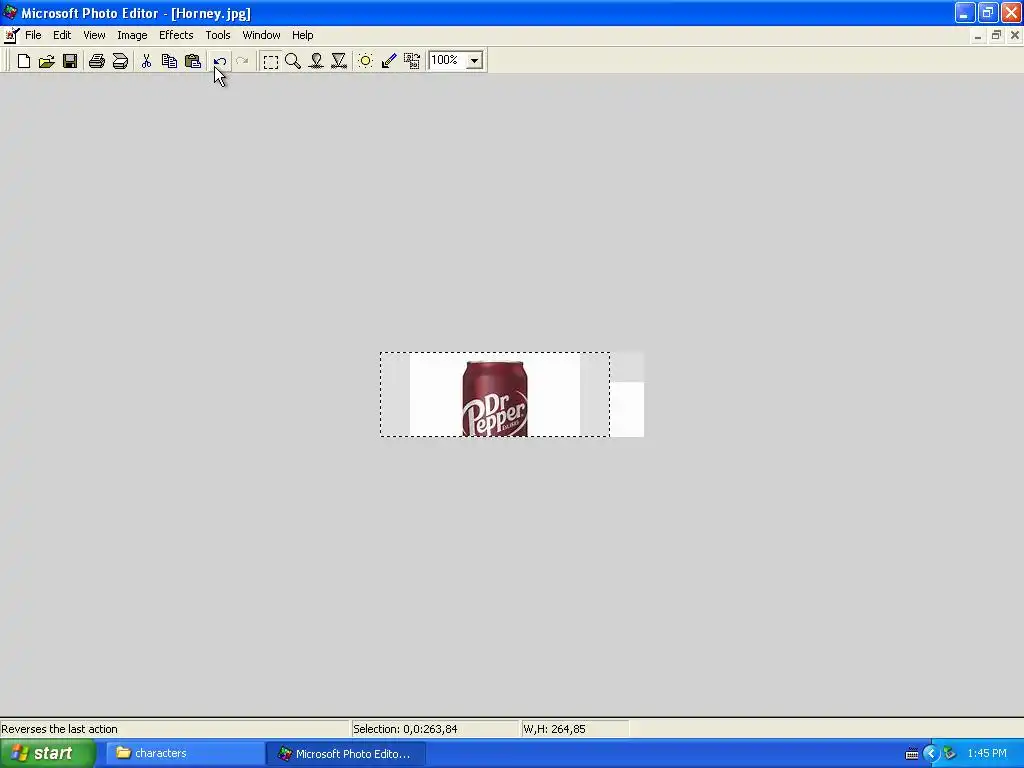1024x768 pixels.
Task: Cut the selection with scissors icon
Action: tap(146, 61)
